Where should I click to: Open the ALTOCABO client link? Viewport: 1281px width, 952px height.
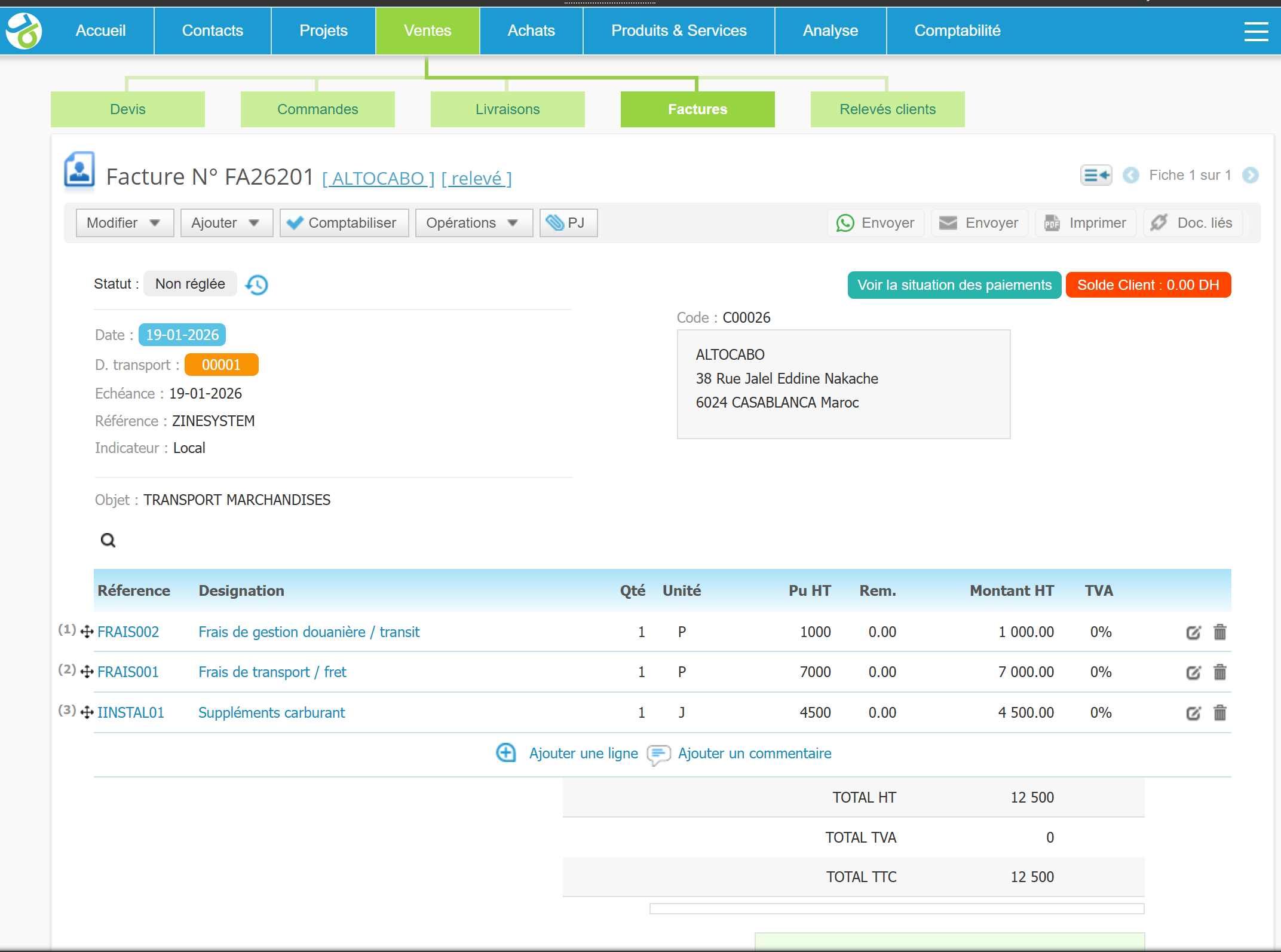pyautogui.click(x=378, y=178)
